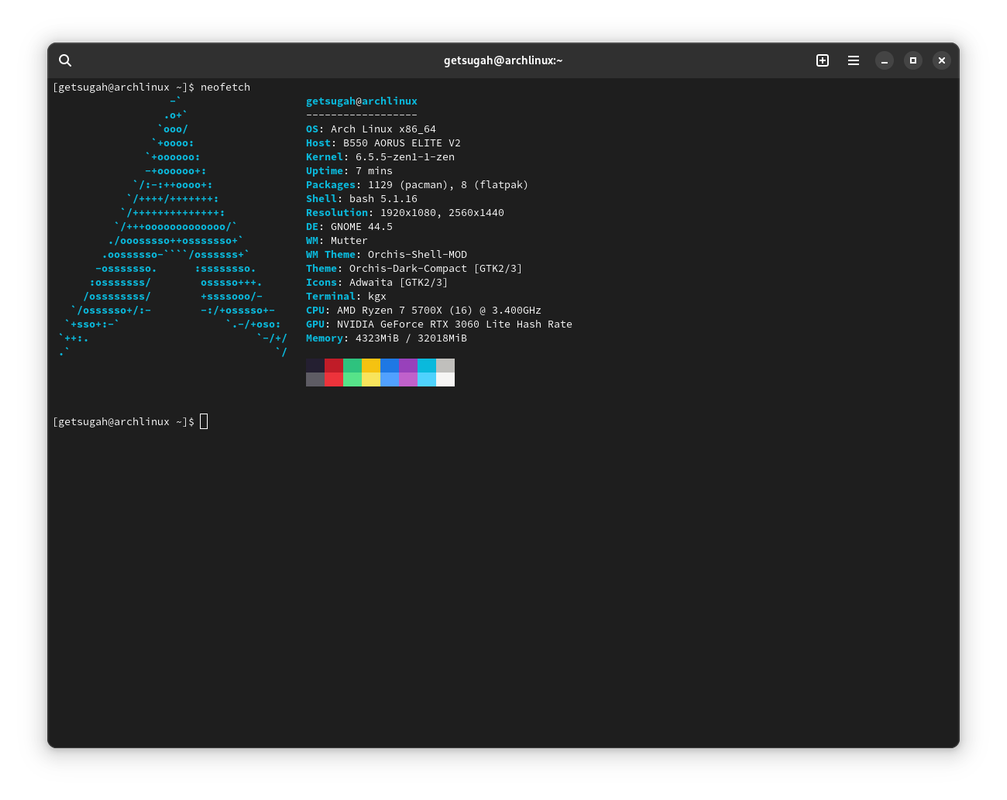Click the dark cyan color block, top row
This screenshot has height=800, width=1007.
tap(427, 365)
